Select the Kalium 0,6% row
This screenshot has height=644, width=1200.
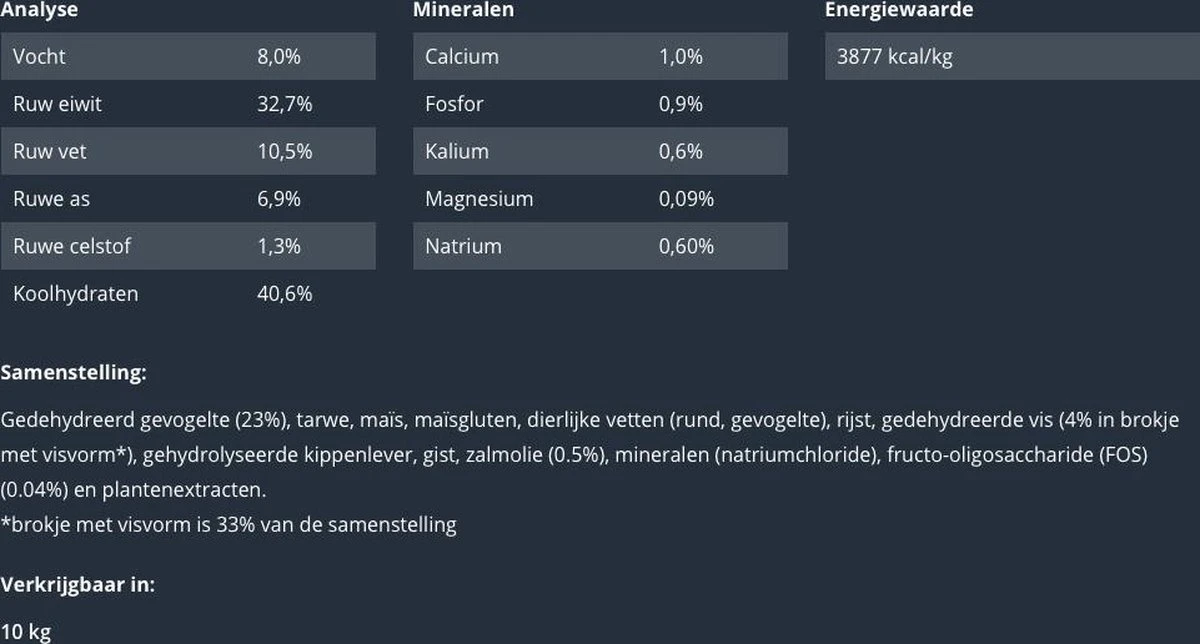(600, 152)
